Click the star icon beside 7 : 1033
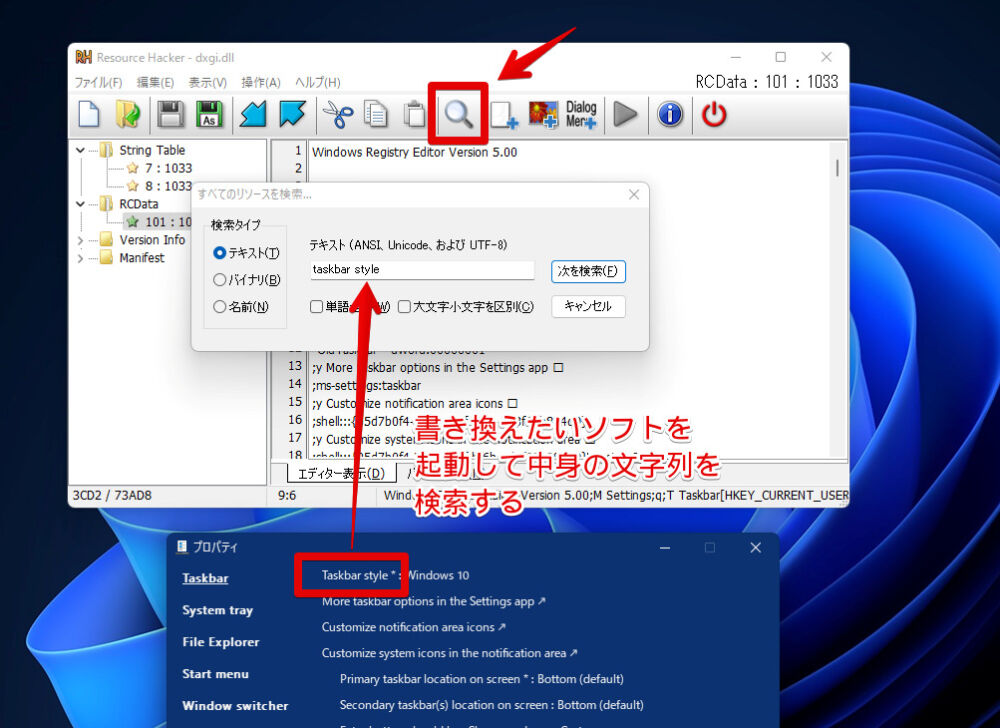The width and height of the screenshot is (1000, 728). pos(133,168)
